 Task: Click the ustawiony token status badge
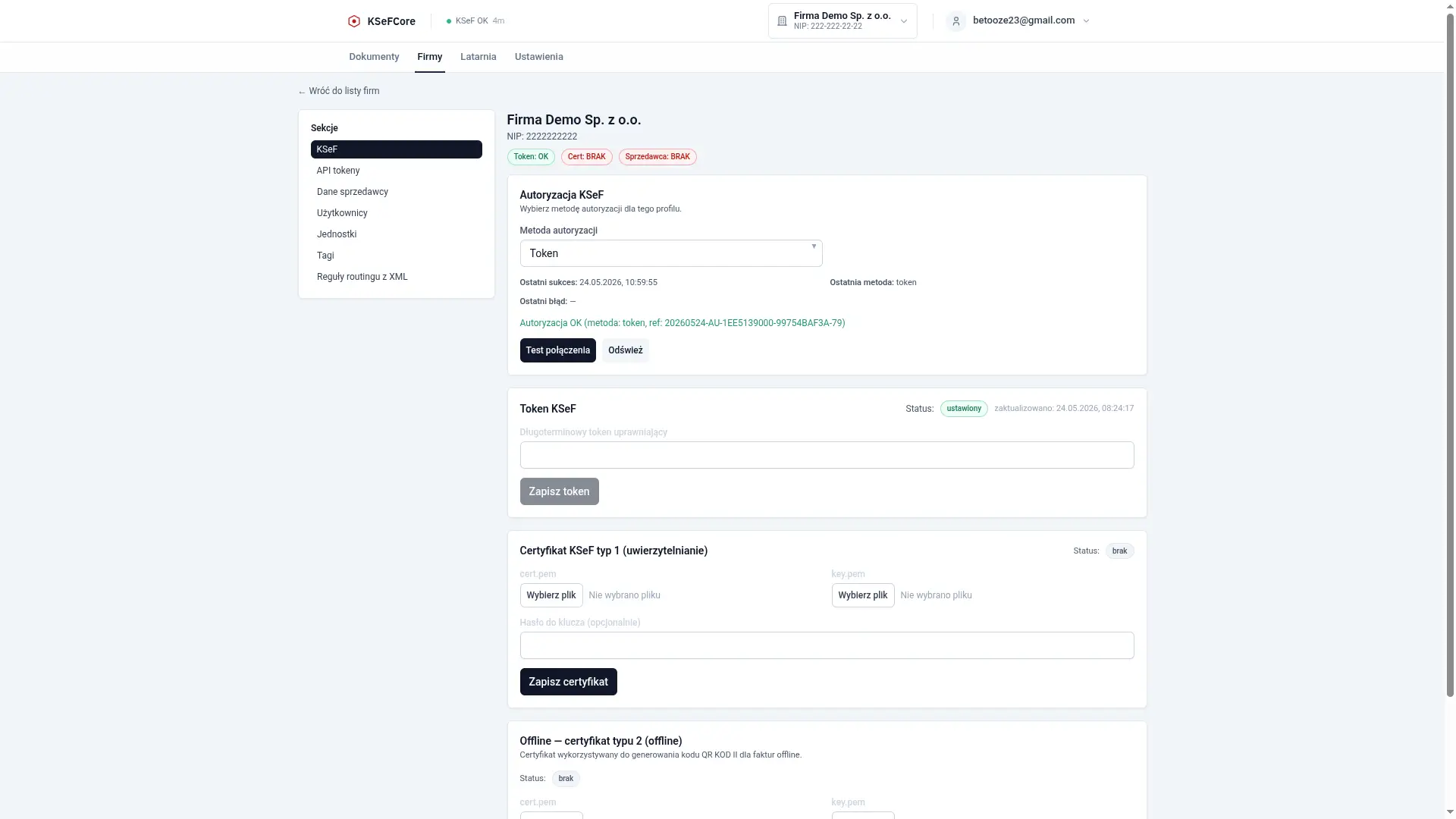(x=964, y=409)
